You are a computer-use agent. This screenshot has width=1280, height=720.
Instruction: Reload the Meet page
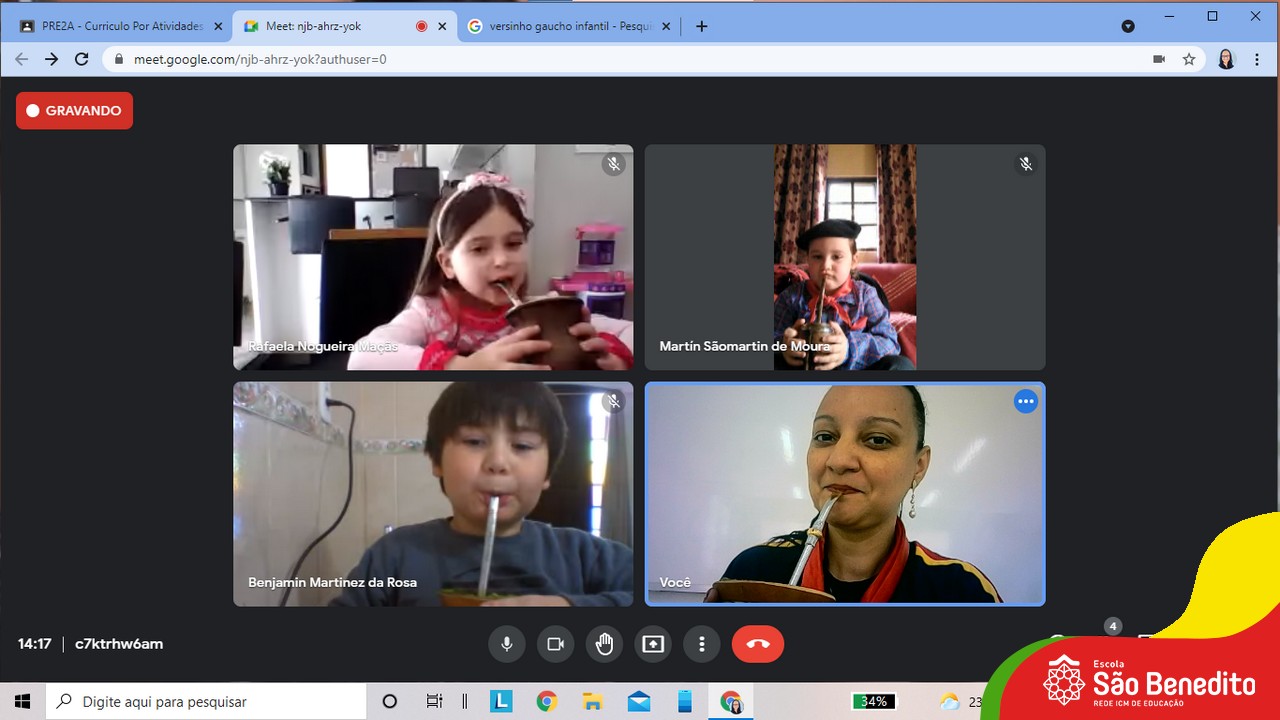[x=82, y=60]
